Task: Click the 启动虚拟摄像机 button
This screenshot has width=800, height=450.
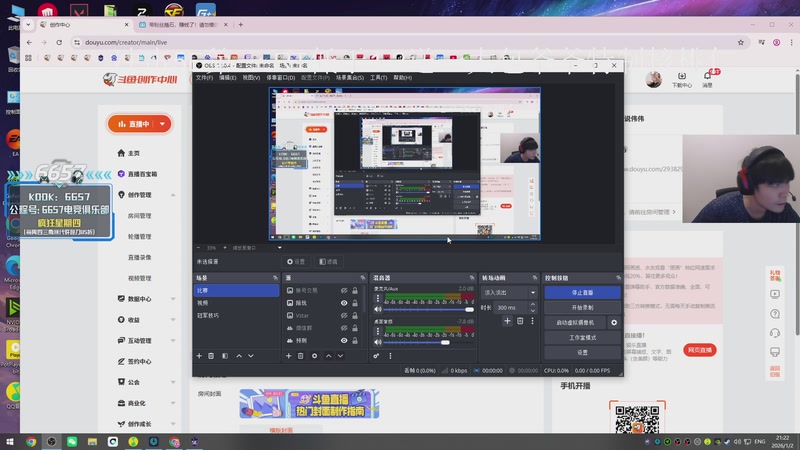Action: pyautogui.click(x=575, y=322)
